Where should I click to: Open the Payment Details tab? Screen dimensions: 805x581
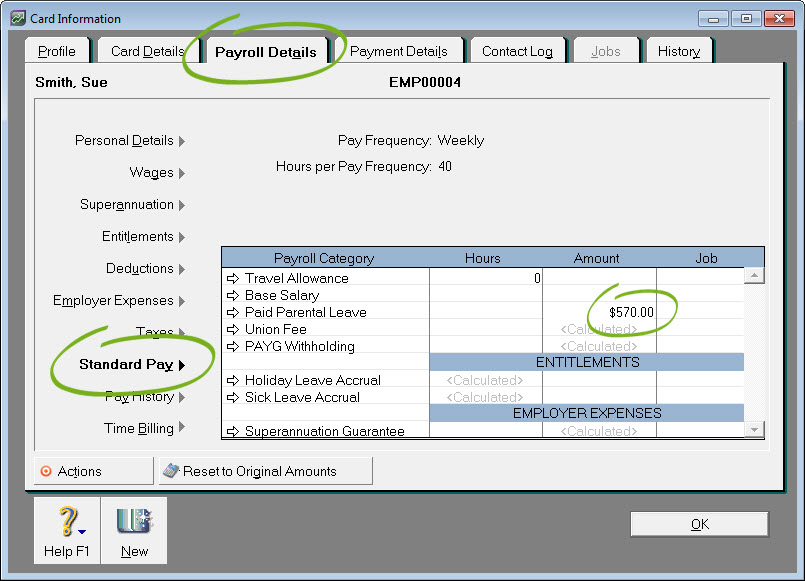click(x=398, y=52)
